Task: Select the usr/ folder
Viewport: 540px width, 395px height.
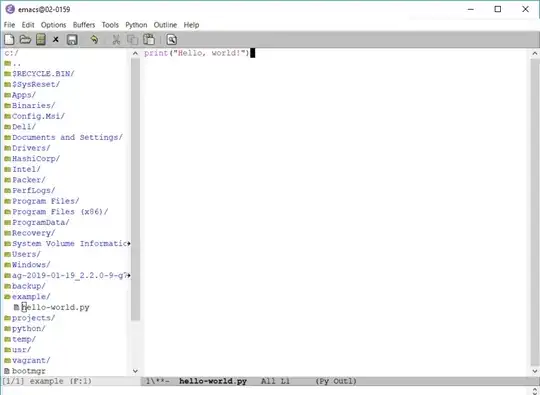Action: click(x=18, y=350)
